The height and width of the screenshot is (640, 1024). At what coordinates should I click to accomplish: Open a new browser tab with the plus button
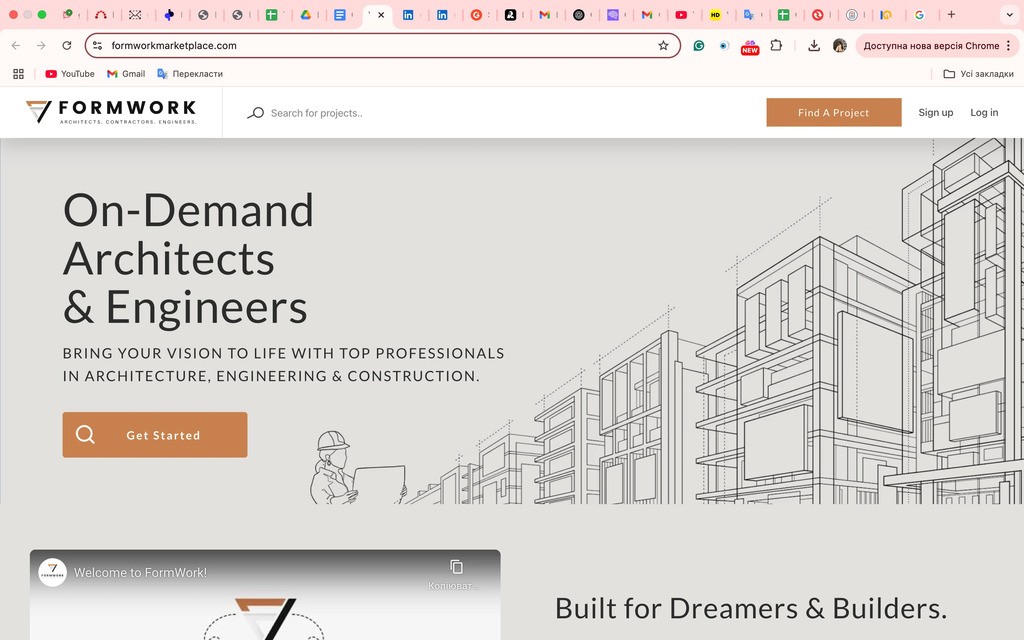(951, 15)
